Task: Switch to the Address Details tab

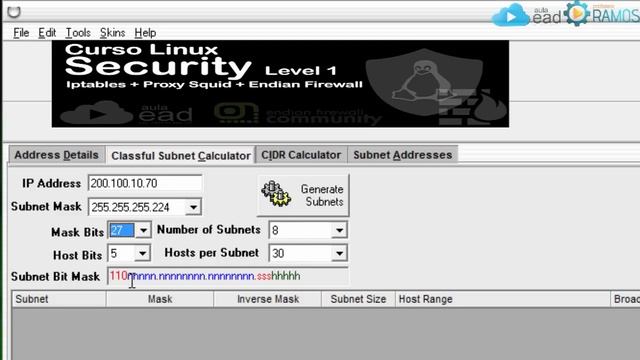Action: pyautogui.click(x=57, y=155)
